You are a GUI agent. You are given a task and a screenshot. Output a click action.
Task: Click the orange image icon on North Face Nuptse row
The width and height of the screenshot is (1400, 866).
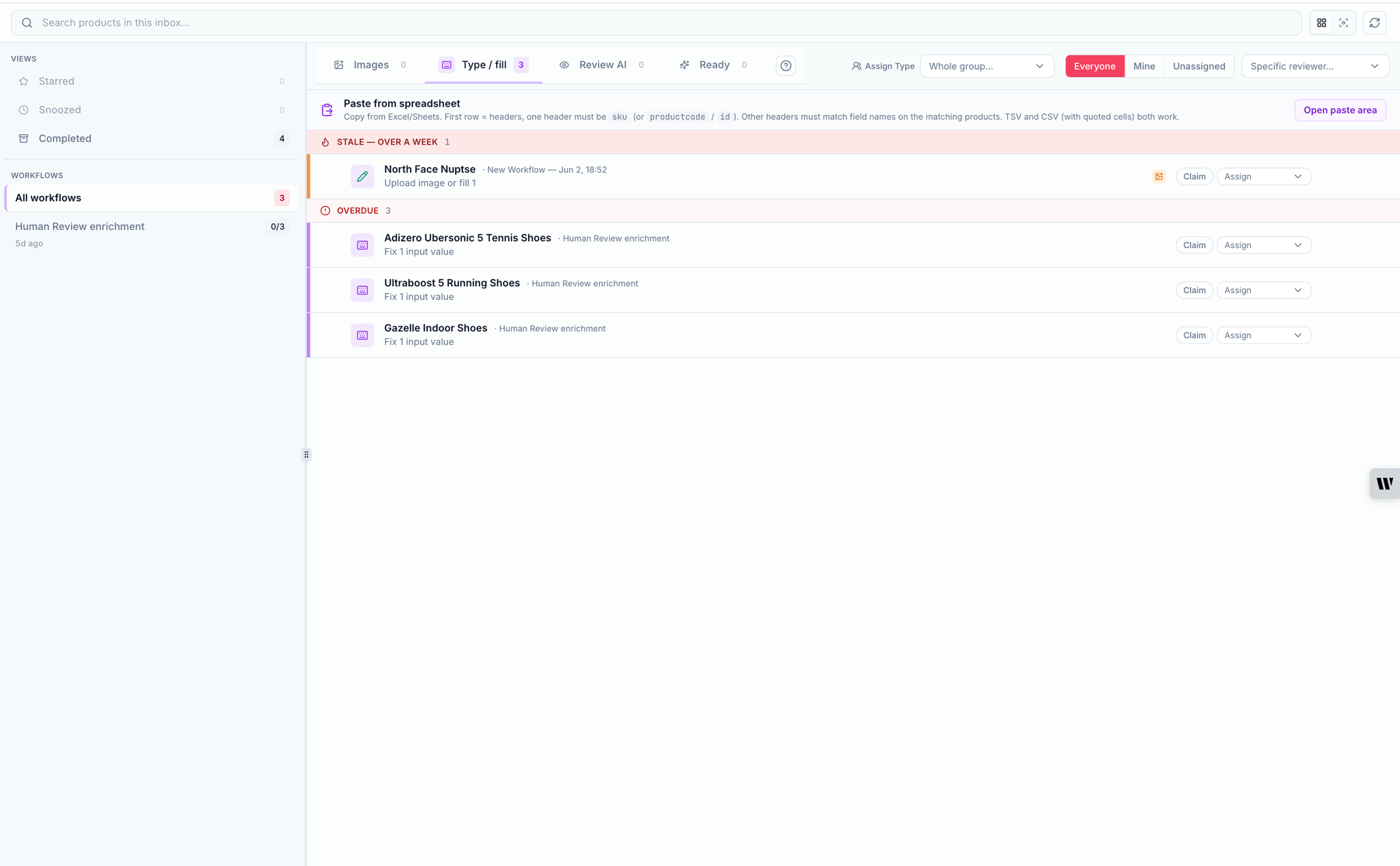pyautogui.click(x=1159, y=176)
